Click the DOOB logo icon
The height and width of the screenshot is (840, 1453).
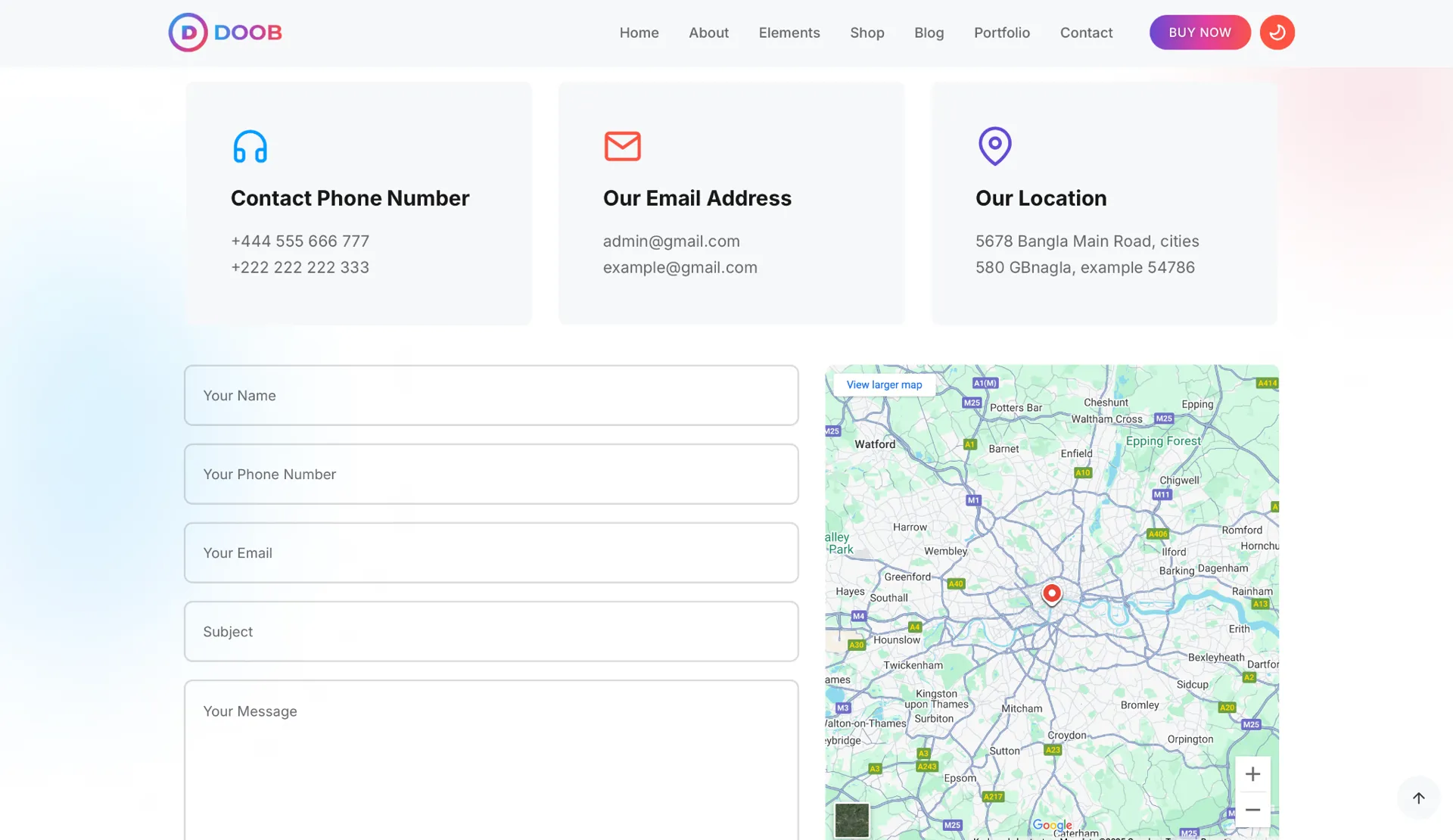click(x=188, y=33)
